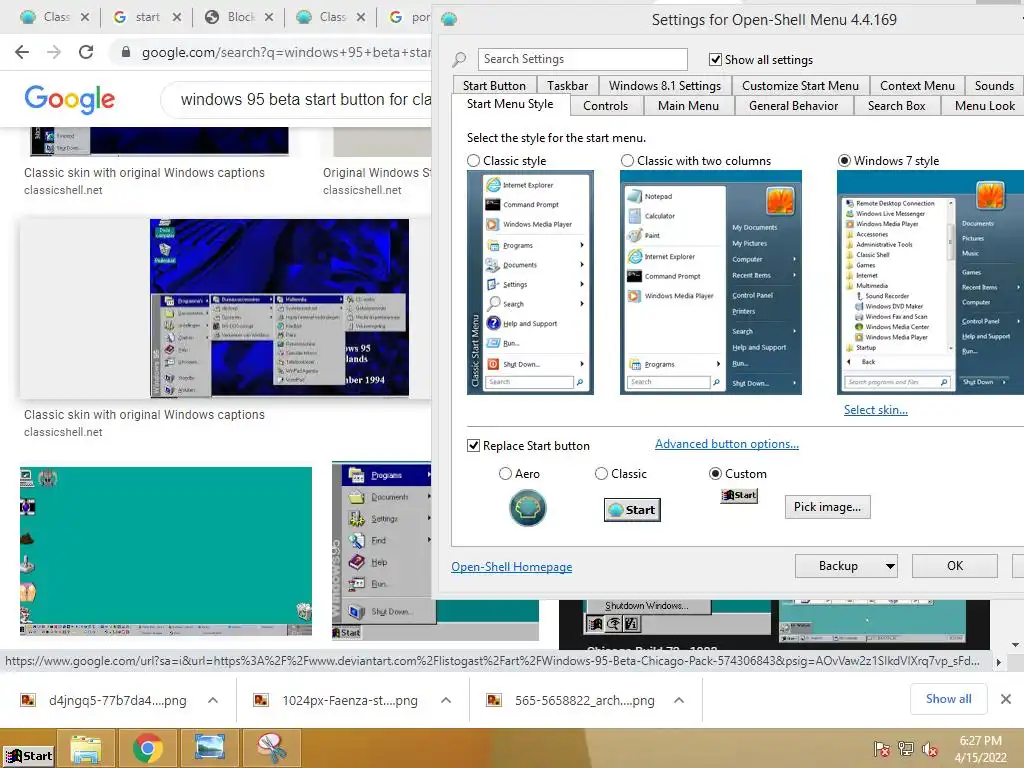Close the downloads bar
Screen dimensions: 1024x768
click(x=1006, y=699)
